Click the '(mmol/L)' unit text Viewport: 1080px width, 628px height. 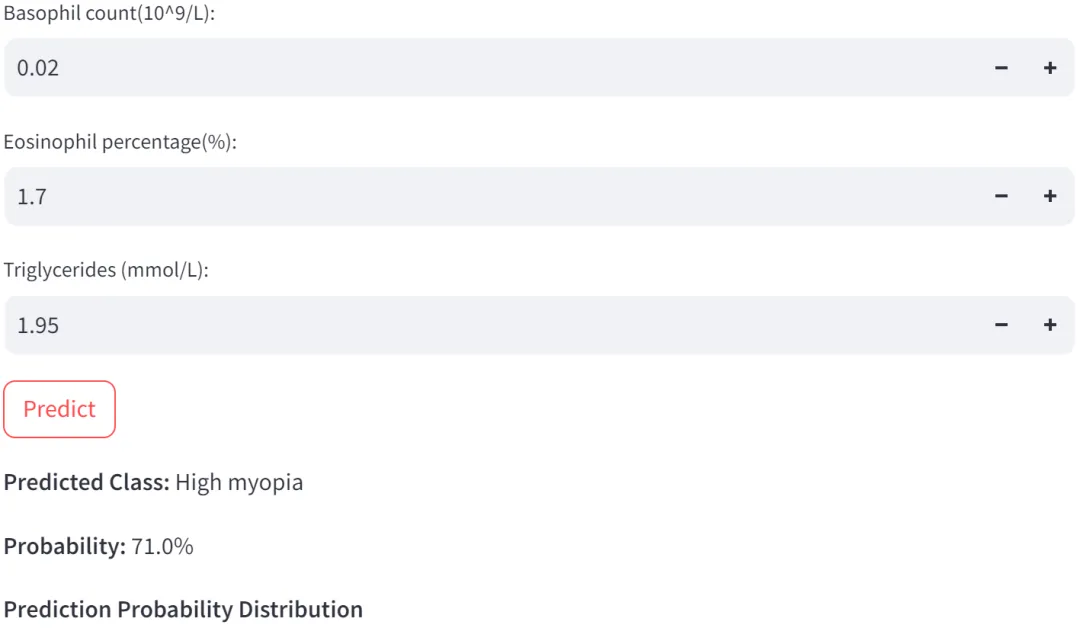(164, 270)
